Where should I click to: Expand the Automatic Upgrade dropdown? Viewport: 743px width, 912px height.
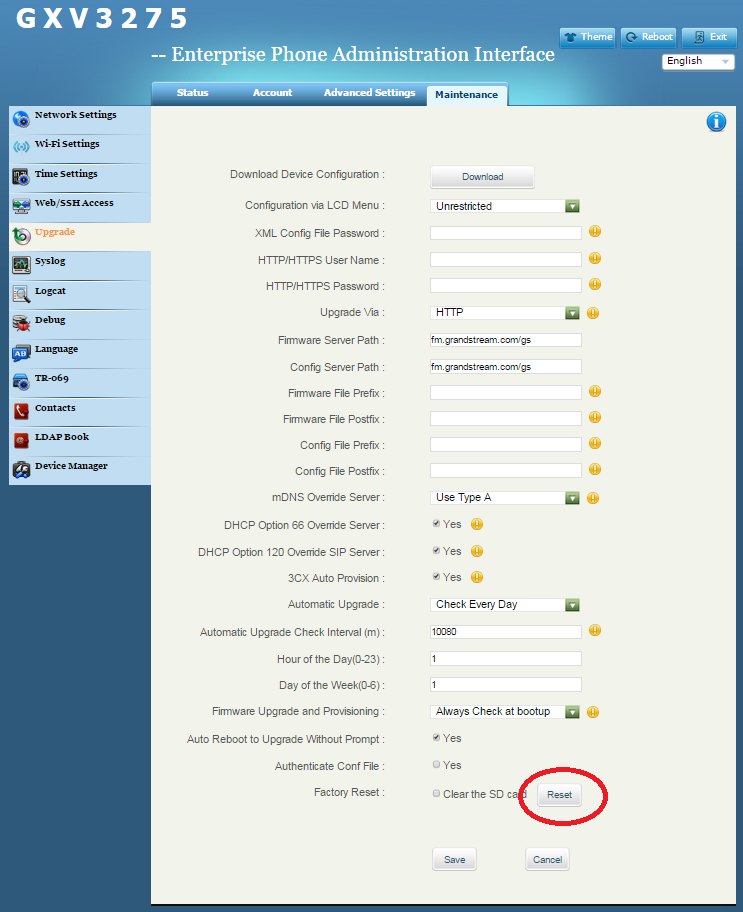(x=572, y=605)
